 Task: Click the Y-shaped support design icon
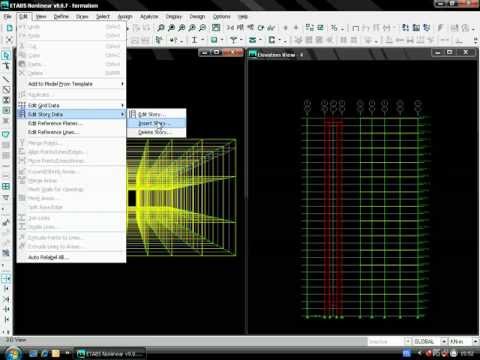[233, 40]
